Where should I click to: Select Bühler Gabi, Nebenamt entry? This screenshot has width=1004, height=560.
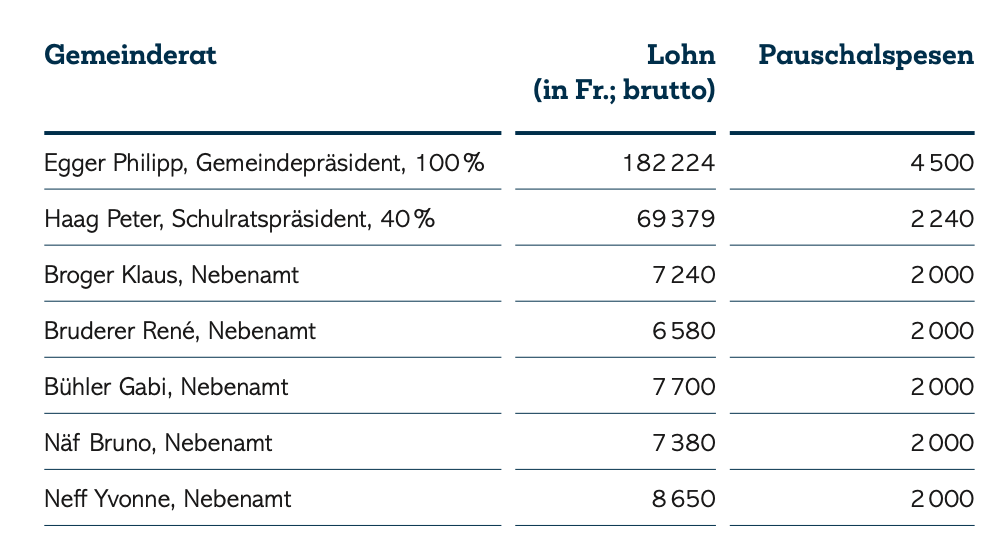coord(166,386)
